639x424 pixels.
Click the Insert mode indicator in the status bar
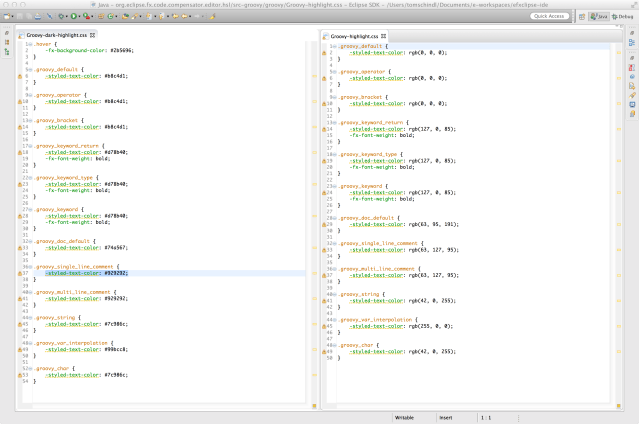tap(446, 416)
